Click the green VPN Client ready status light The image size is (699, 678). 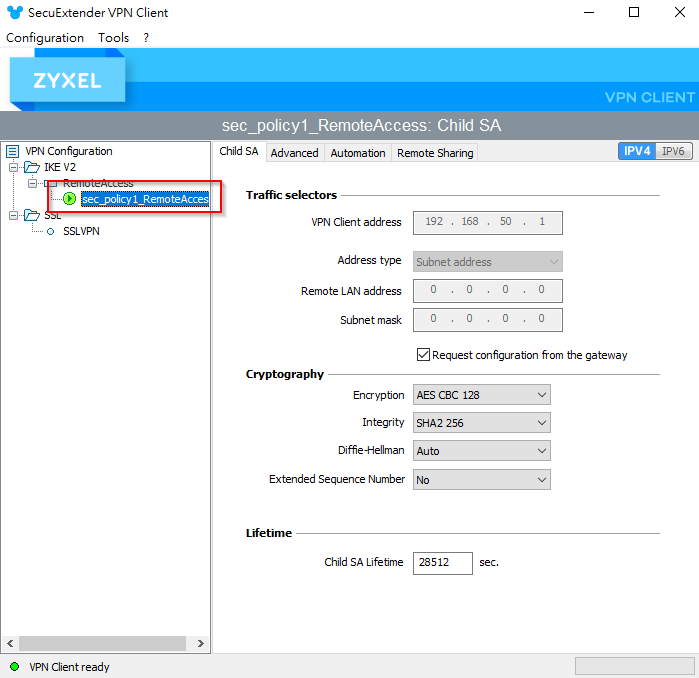click(x=15, y=666)
